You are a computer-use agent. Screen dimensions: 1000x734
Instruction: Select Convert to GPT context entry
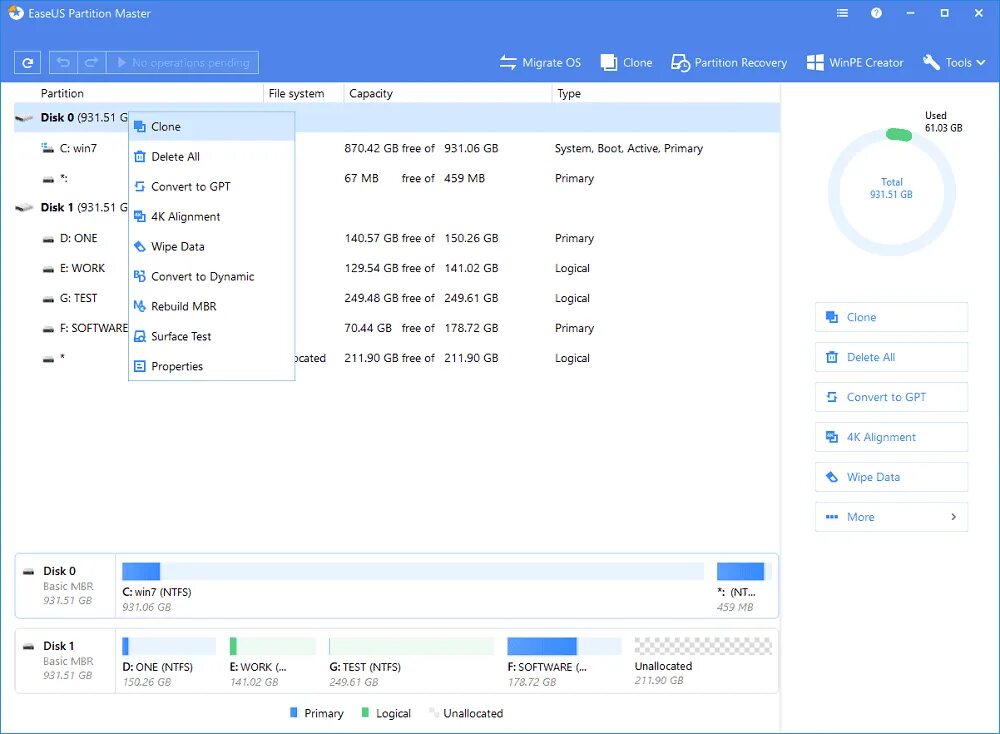(212, 186)
